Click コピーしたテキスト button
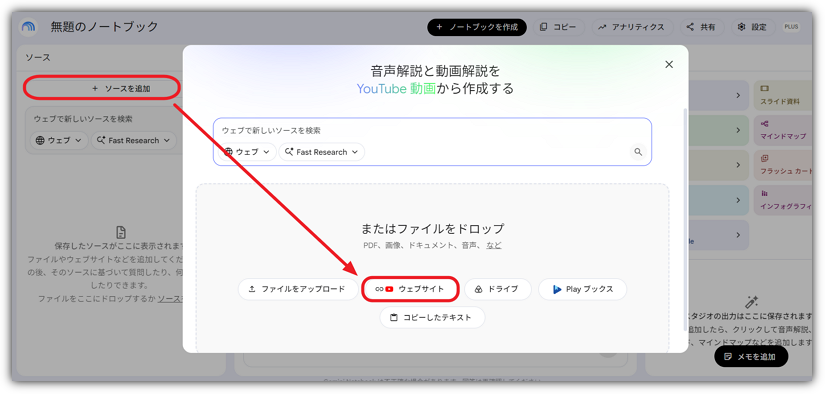825x394 pixels. [432, 318]
